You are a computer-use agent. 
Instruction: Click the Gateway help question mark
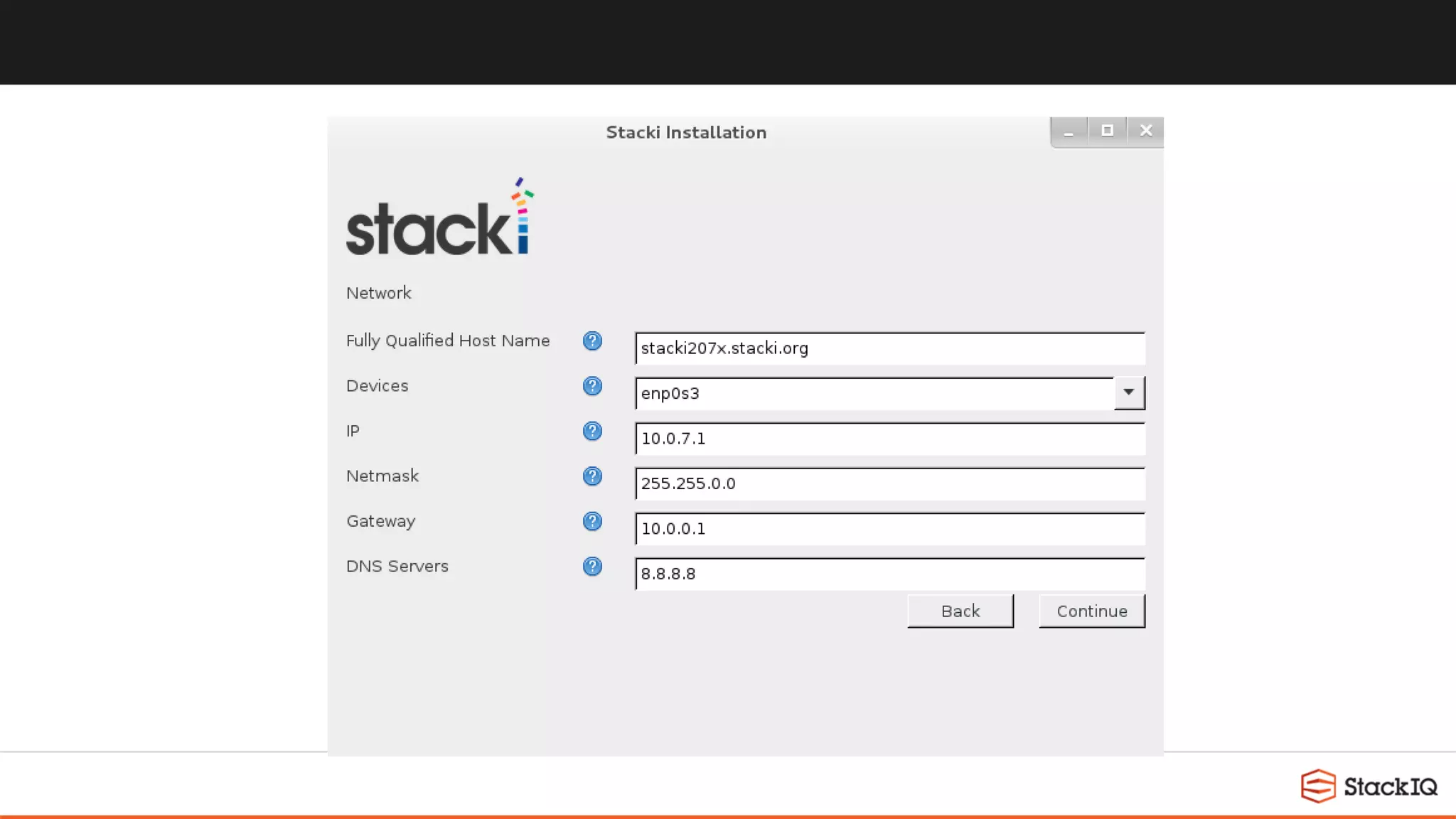[592, 522]
